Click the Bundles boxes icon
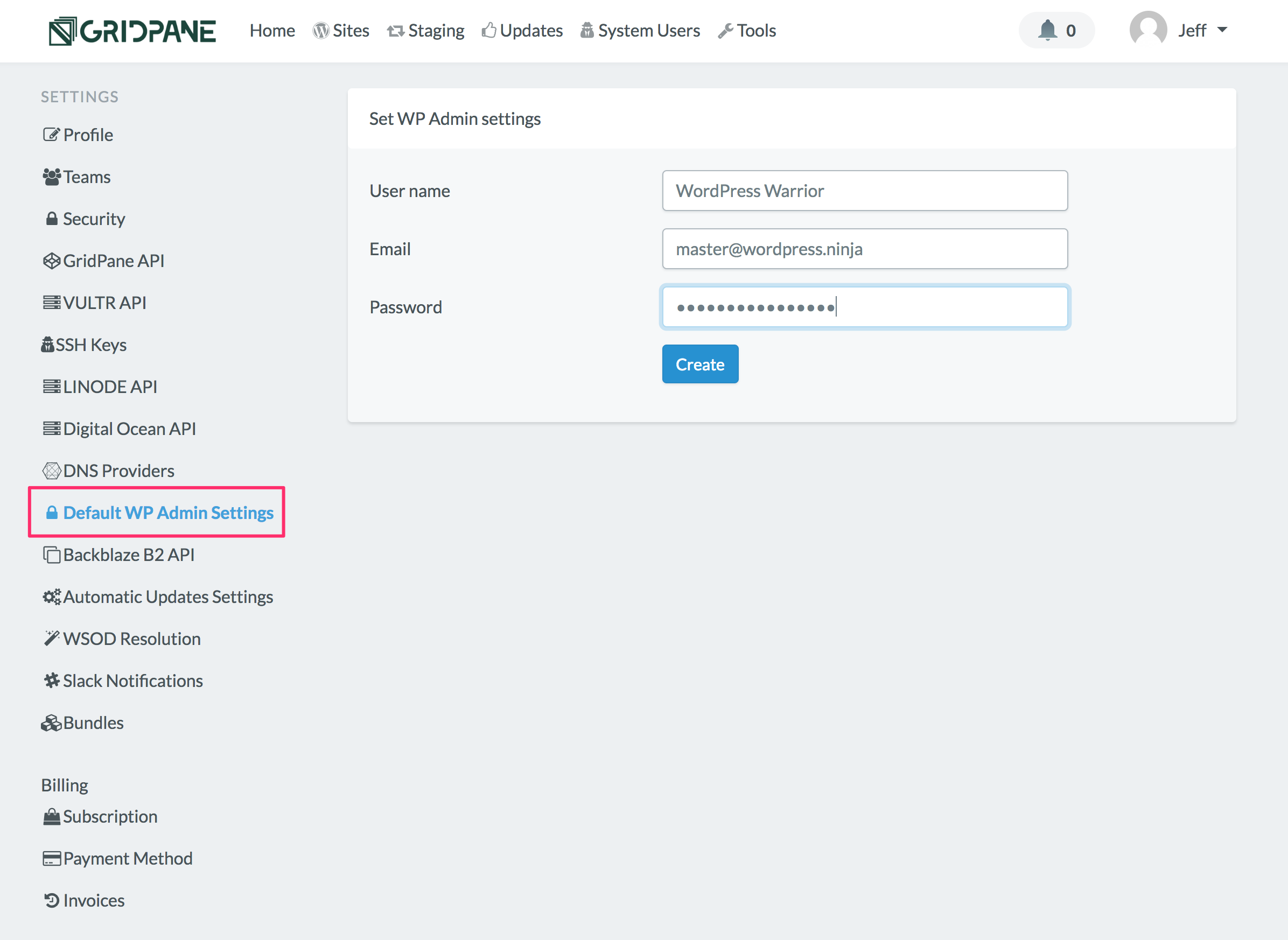The image size is (1288, 940). pos(51,722)
